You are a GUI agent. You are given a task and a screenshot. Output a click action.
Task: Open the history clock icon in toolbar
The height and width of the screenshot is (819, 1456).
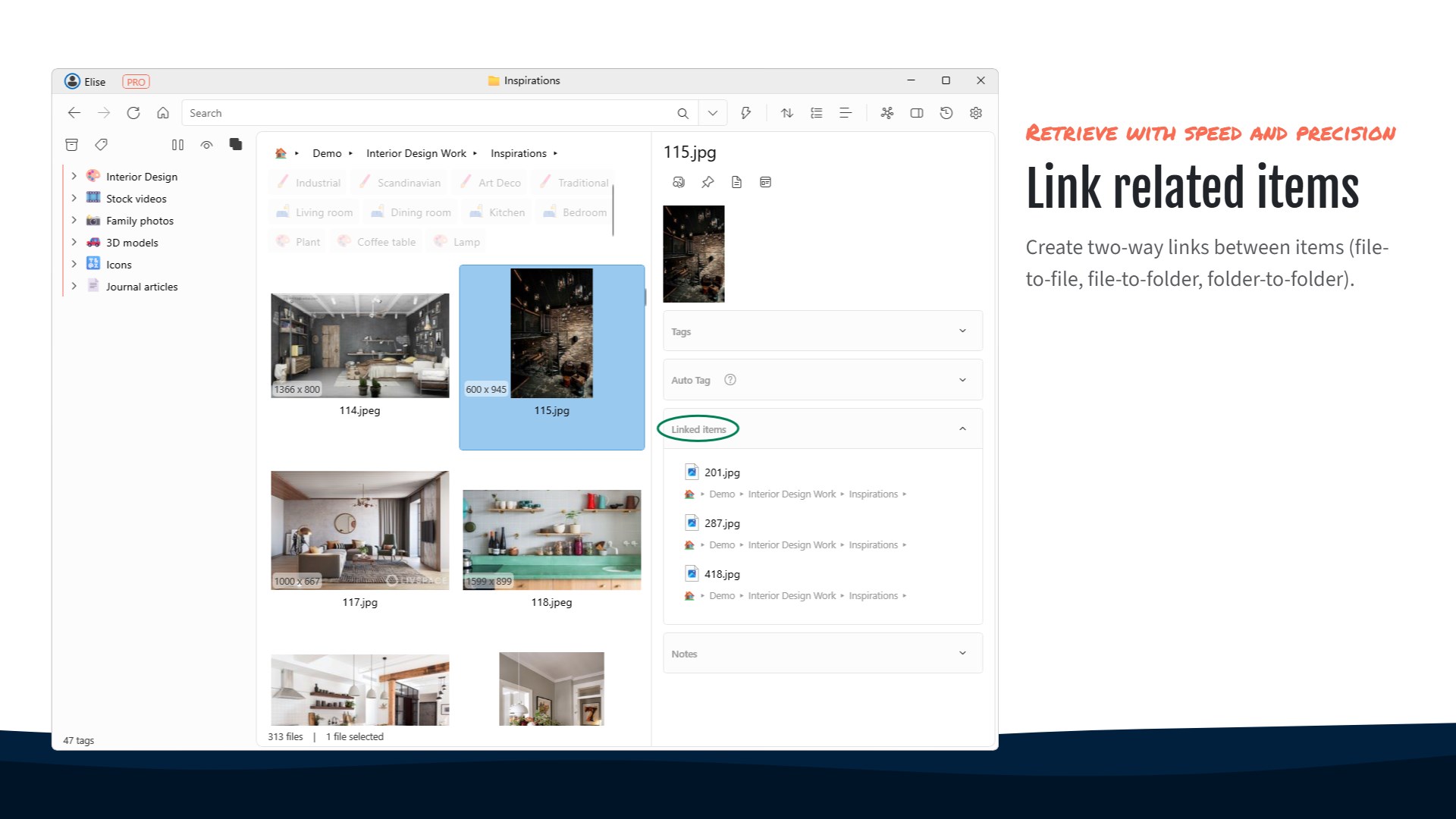[946, 113]
